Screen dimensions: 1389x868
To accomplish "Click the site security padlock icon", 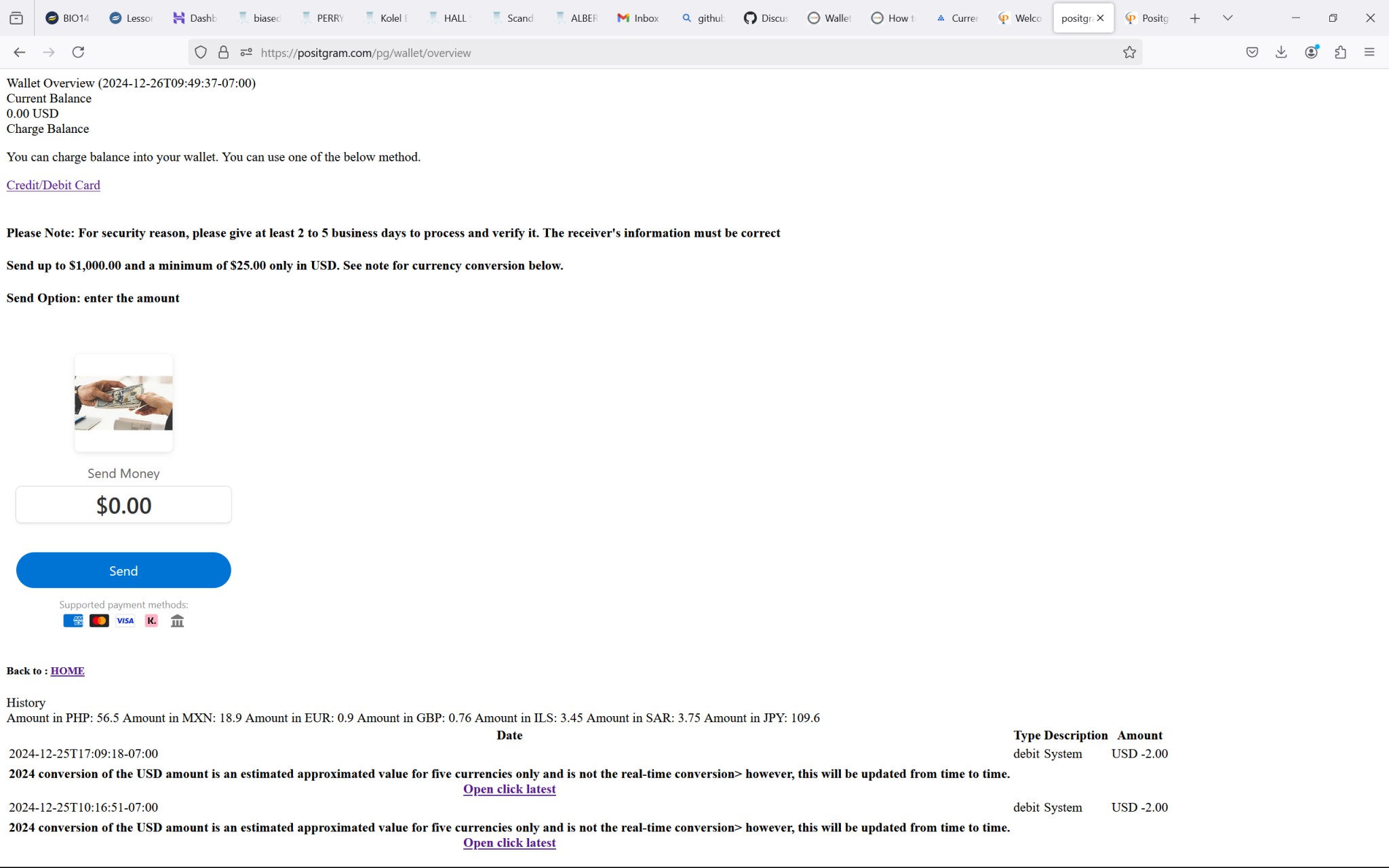I will click(x=223, y=52).
